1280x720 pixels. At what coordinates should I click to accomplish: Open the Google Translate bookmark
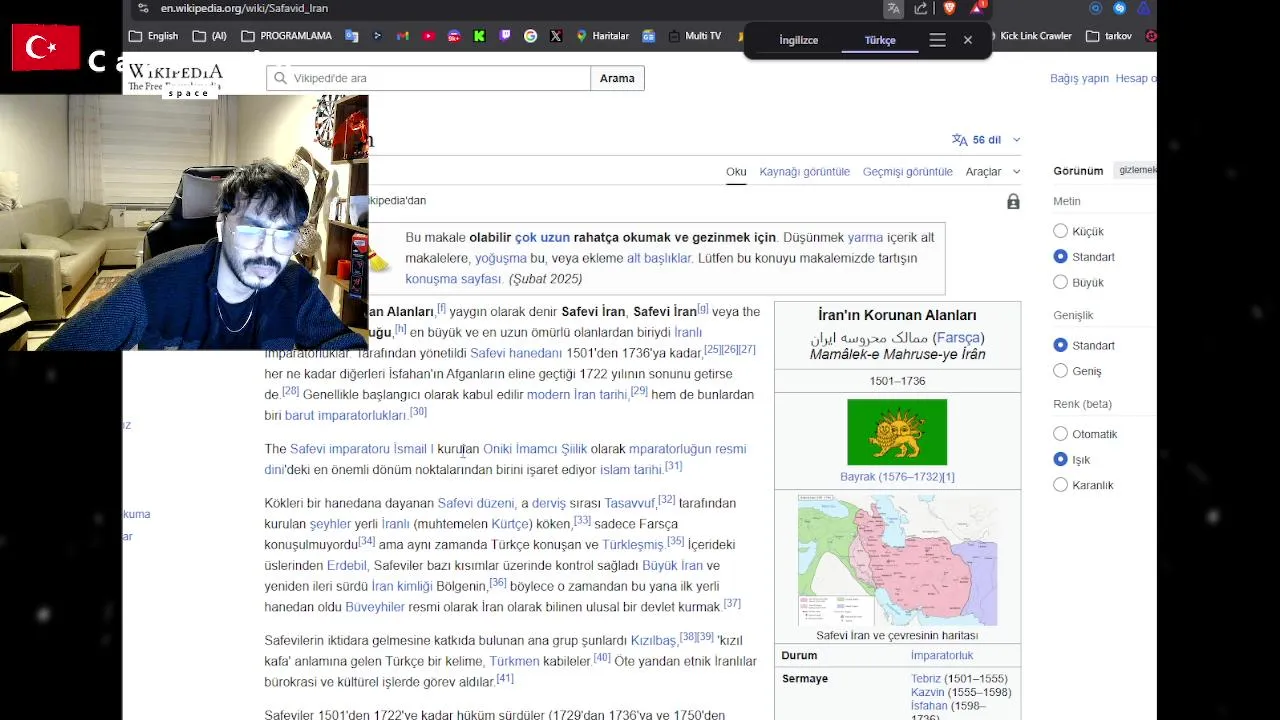point(351,36)
